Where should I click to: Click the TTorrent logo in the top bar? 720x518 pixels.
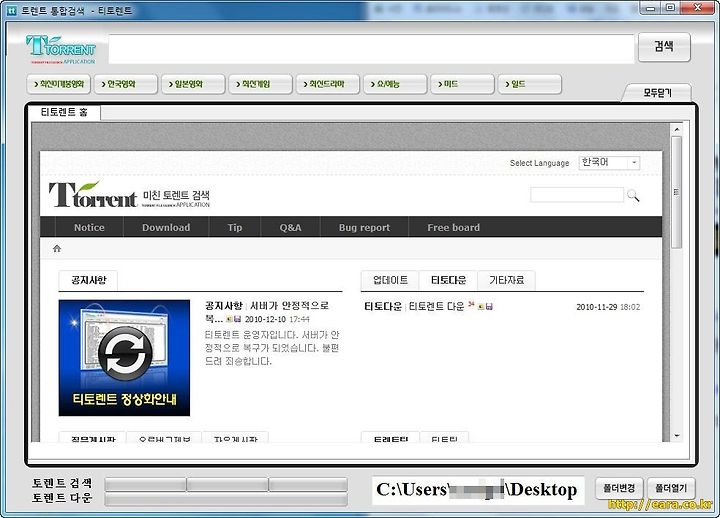tap(61, 50)
